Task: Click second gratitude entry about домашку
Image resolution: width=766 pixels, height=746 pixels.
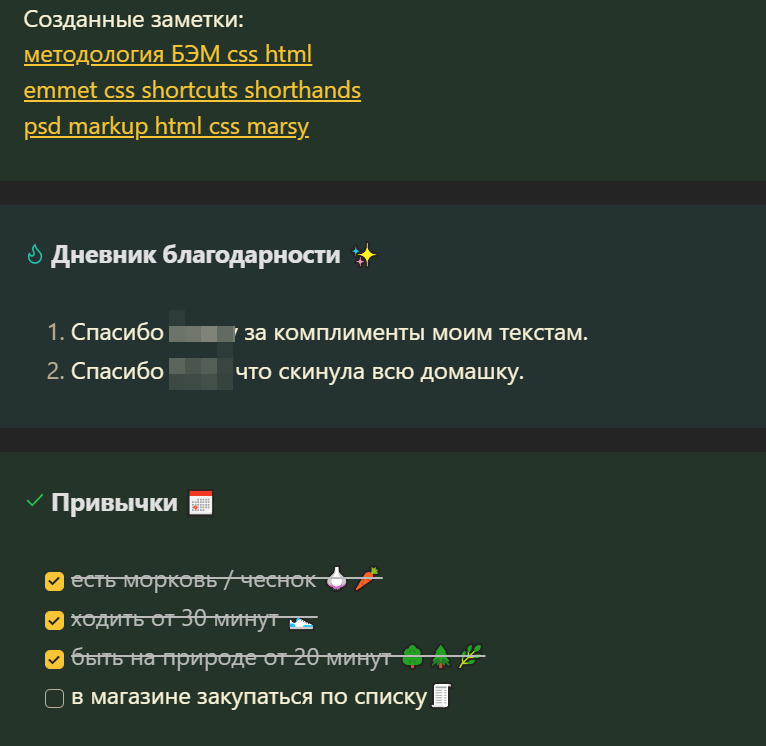Action: [x=285, y=372]
